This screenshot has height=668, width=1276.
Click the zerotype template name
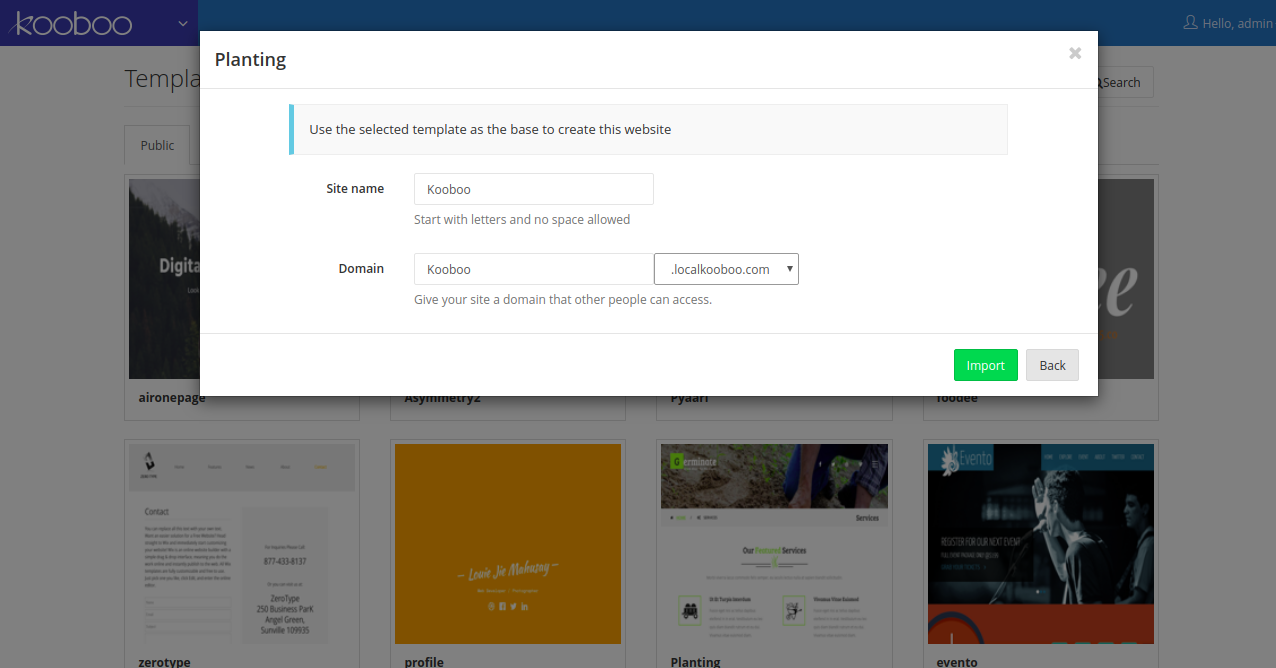[164, 662]
